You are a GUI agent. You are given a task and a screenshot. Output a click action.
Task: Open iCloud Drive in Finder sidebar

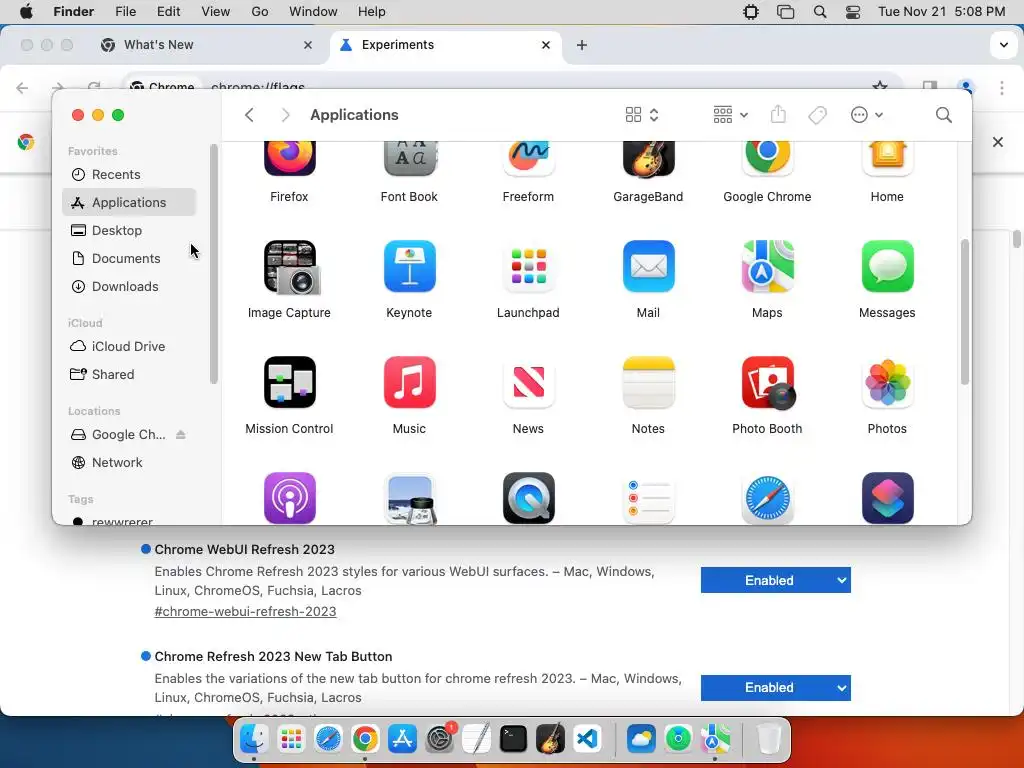(129, 346)
